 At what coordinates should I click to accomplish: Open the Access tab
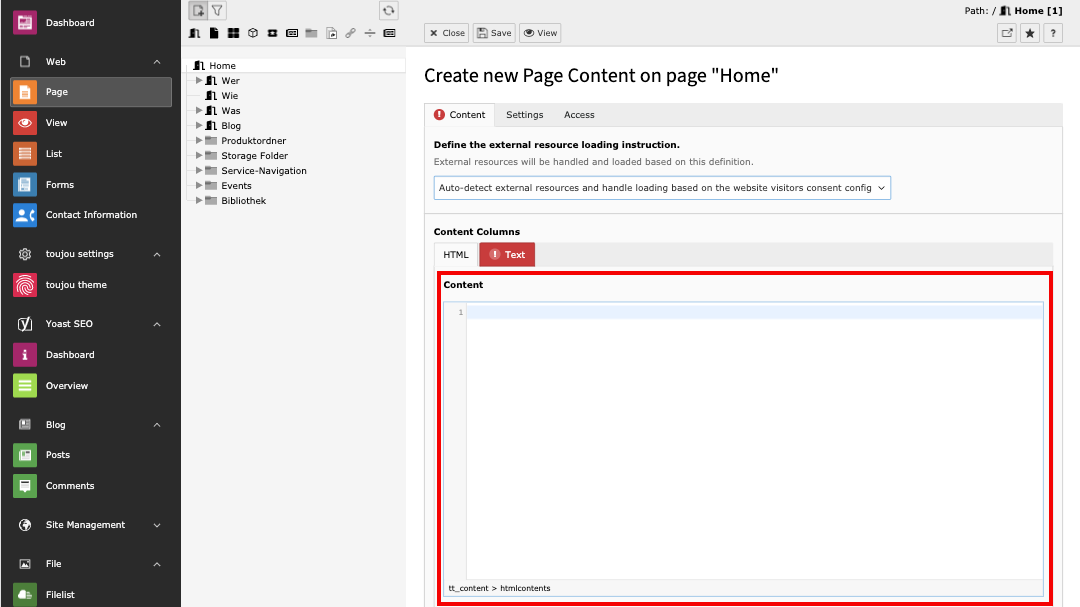(x=579, y=115)
